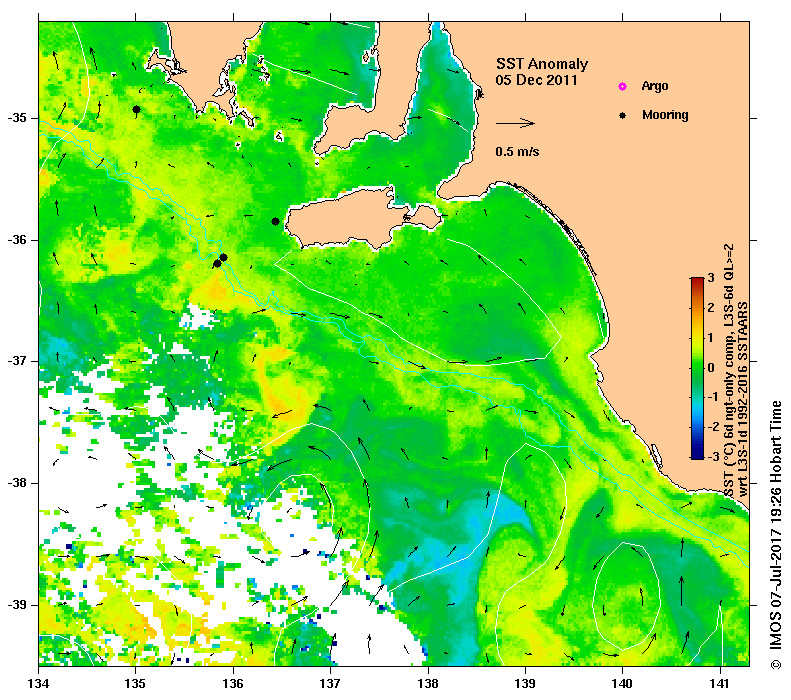Click latitude axis label -38
The height and width of the screenshot is (700, 791).
click(17, 483)
